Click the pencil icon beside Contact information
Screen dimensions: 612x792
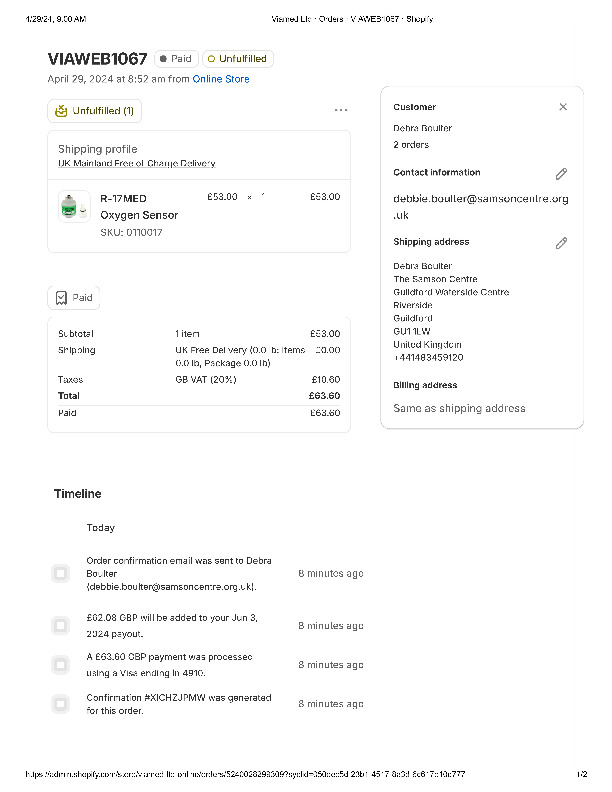point(561,174)
